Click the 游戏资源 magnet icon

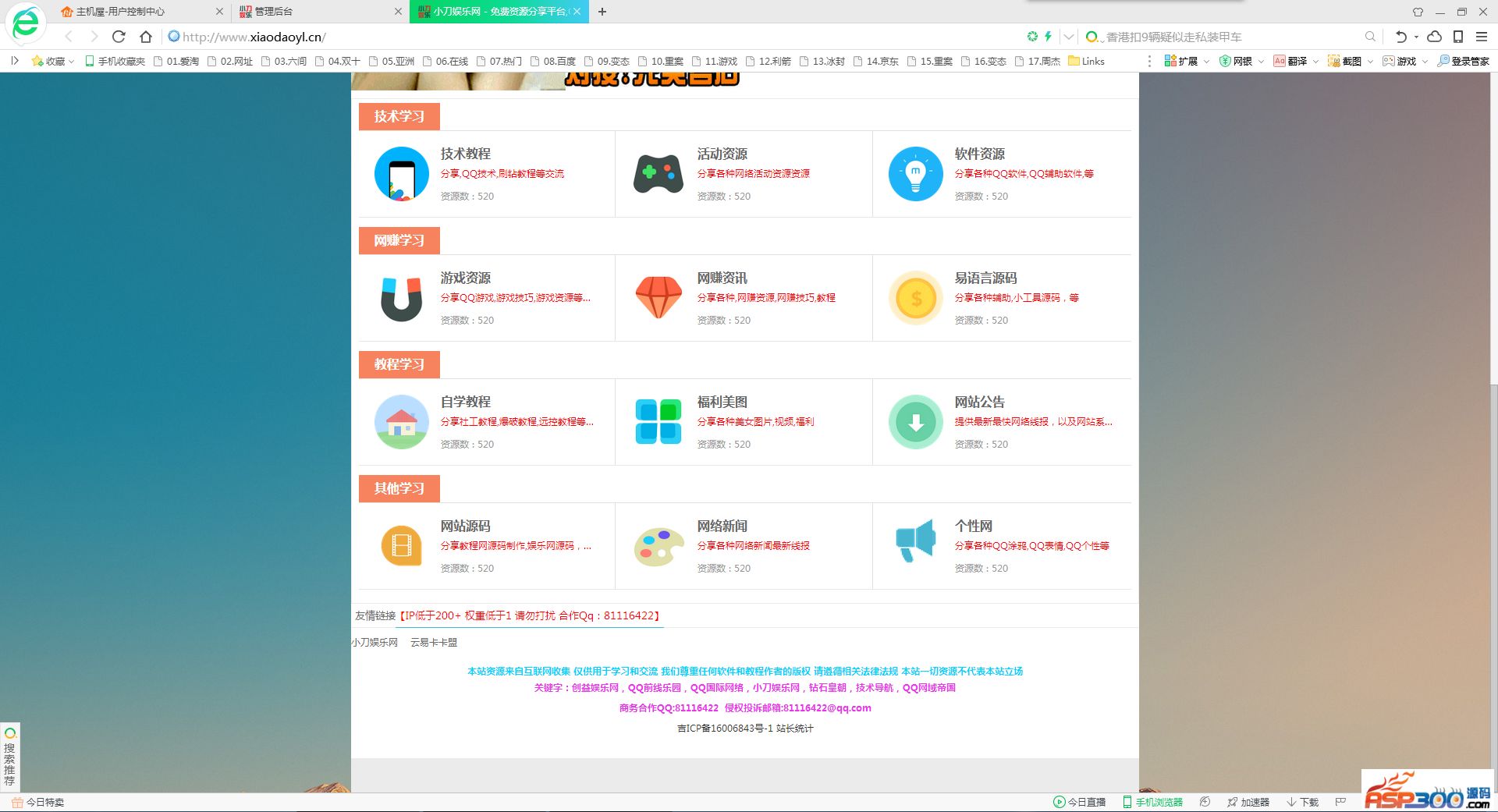pyautogui.click(x=402, y=298)
